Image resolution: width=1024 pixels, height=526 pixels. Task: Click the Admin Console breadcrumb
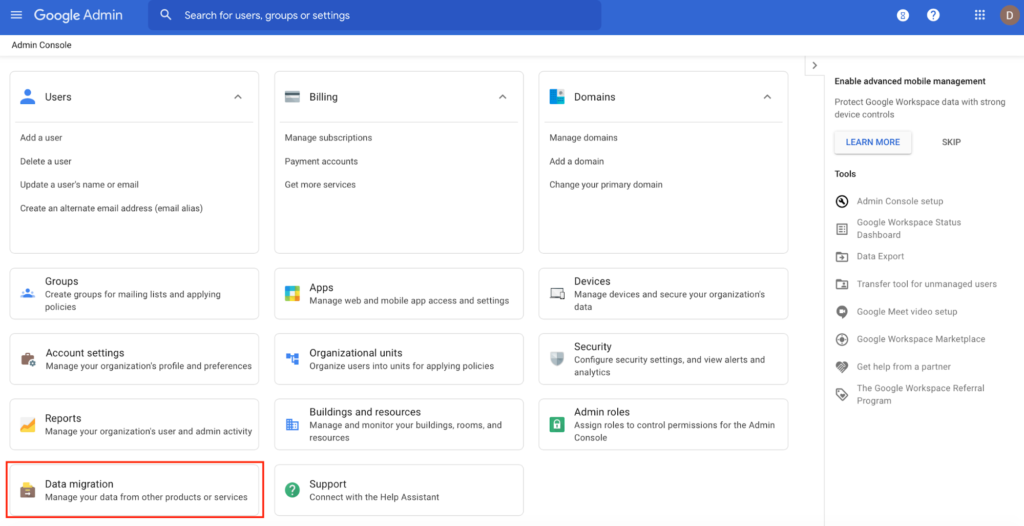(41, 45)
